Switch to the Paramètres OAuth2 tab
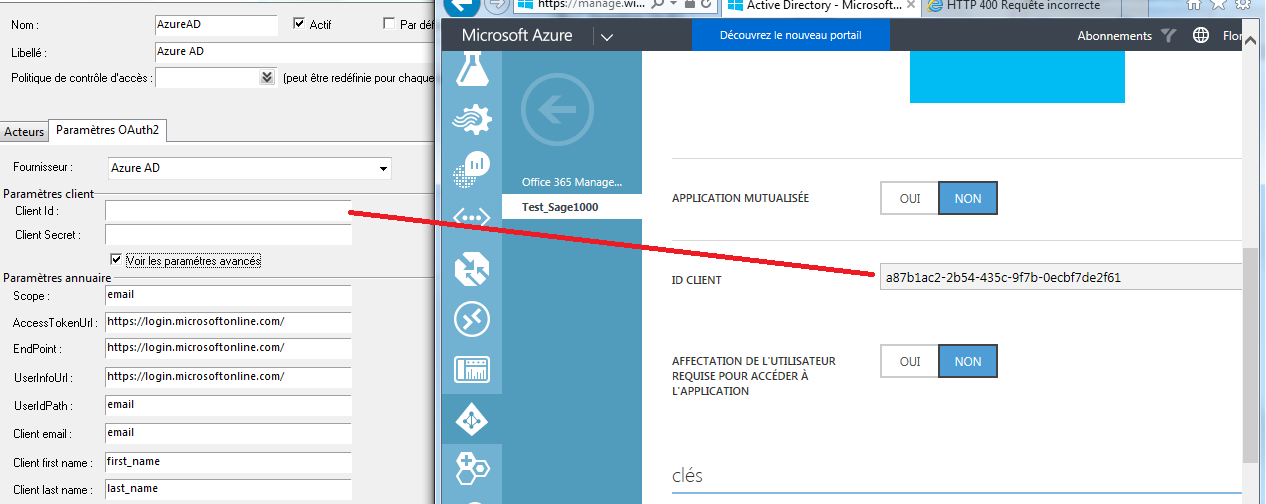This screenshot has height=504, width=1266. 107,130
